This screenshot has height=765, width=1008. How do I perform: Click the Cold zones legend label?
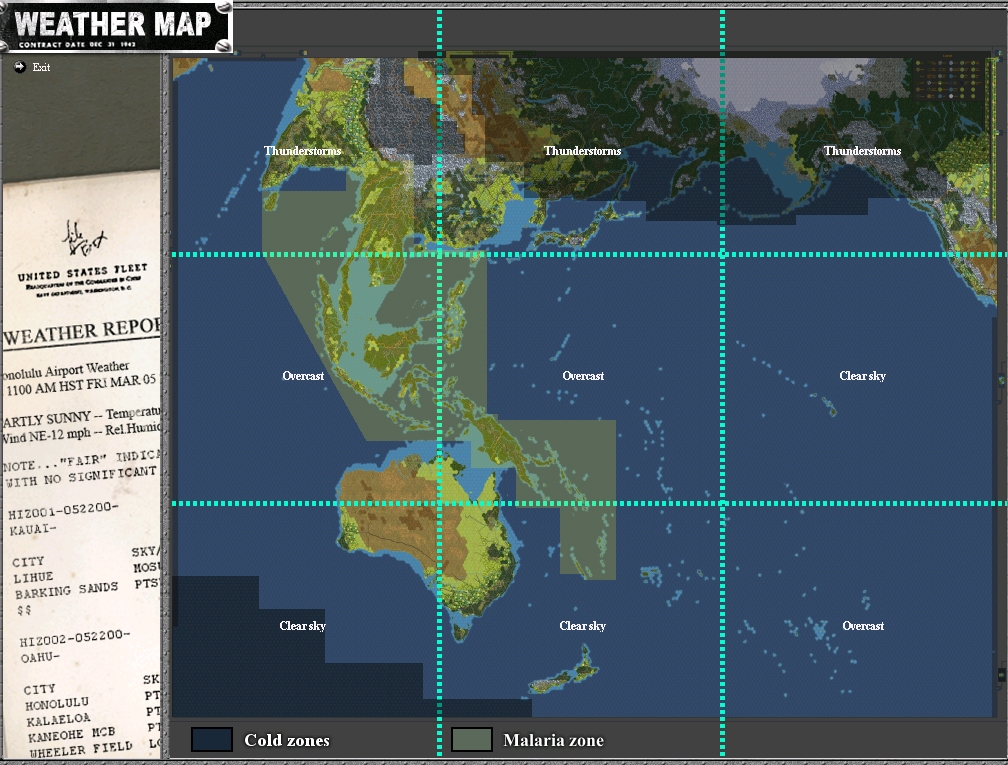[x=287, y=740]
